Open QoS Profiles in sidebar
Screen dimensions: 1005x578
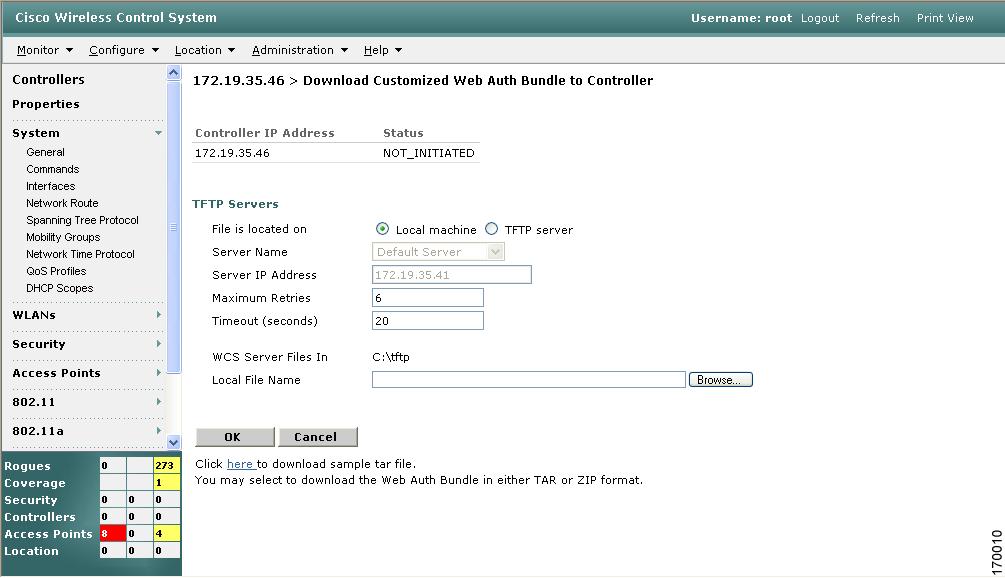pyautogui.click(x=56, y=271)
